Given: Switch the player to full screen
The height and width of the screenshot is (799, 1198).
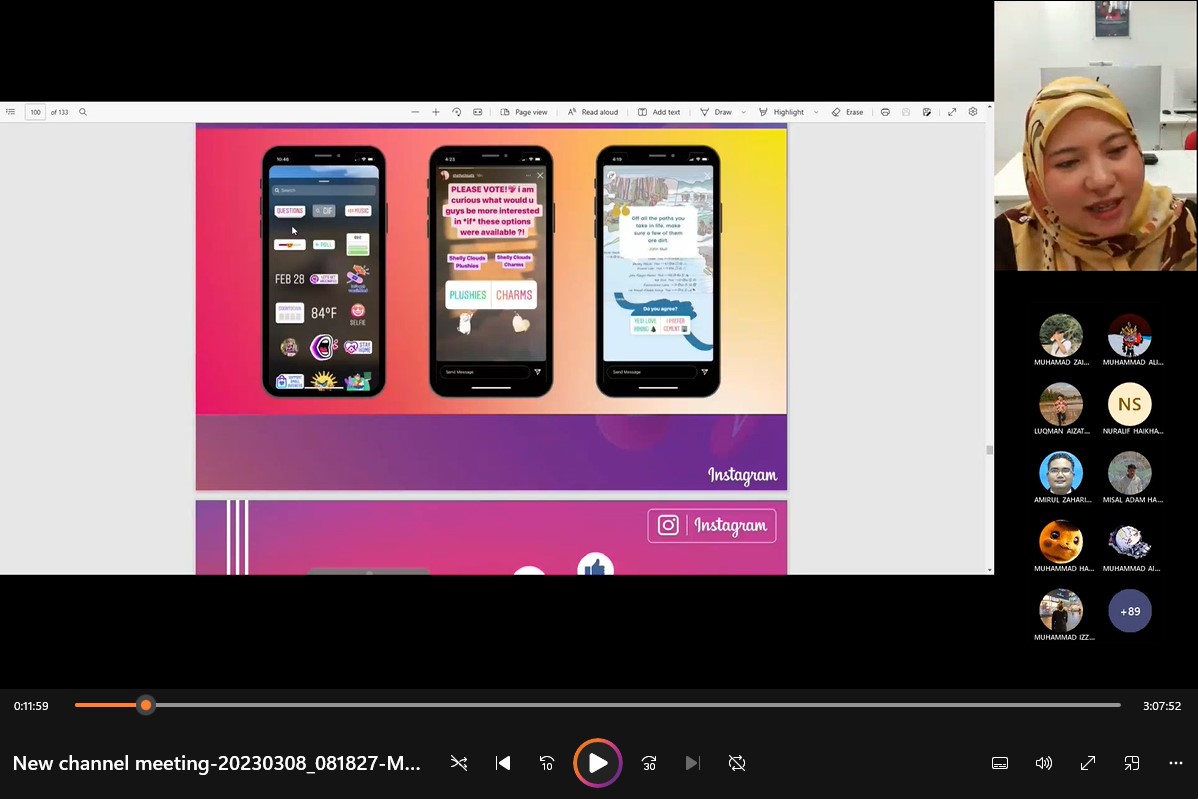Looking at the screenshot, I should (x=1087, y=763).
